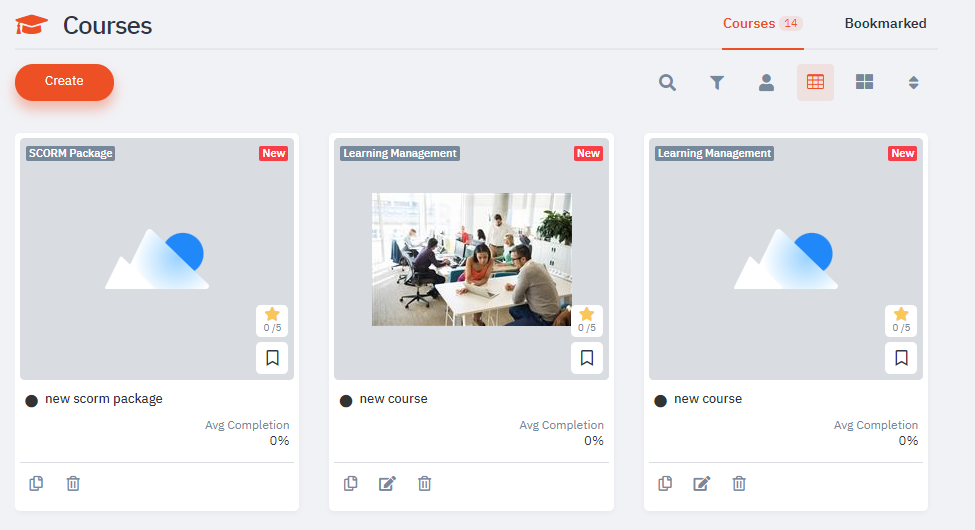
Task: Click the graduation cap logo icon
Action: coord(32,25)
